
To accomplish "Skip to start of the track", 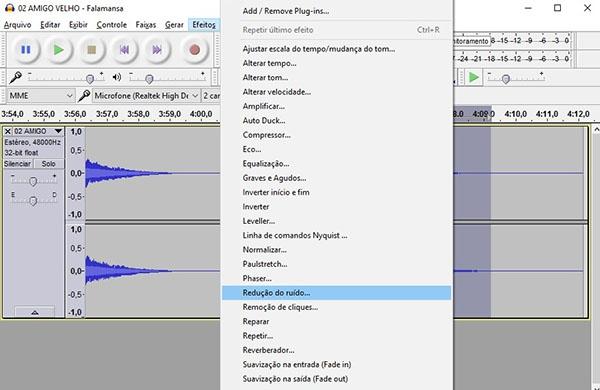I will coord(124,50).
